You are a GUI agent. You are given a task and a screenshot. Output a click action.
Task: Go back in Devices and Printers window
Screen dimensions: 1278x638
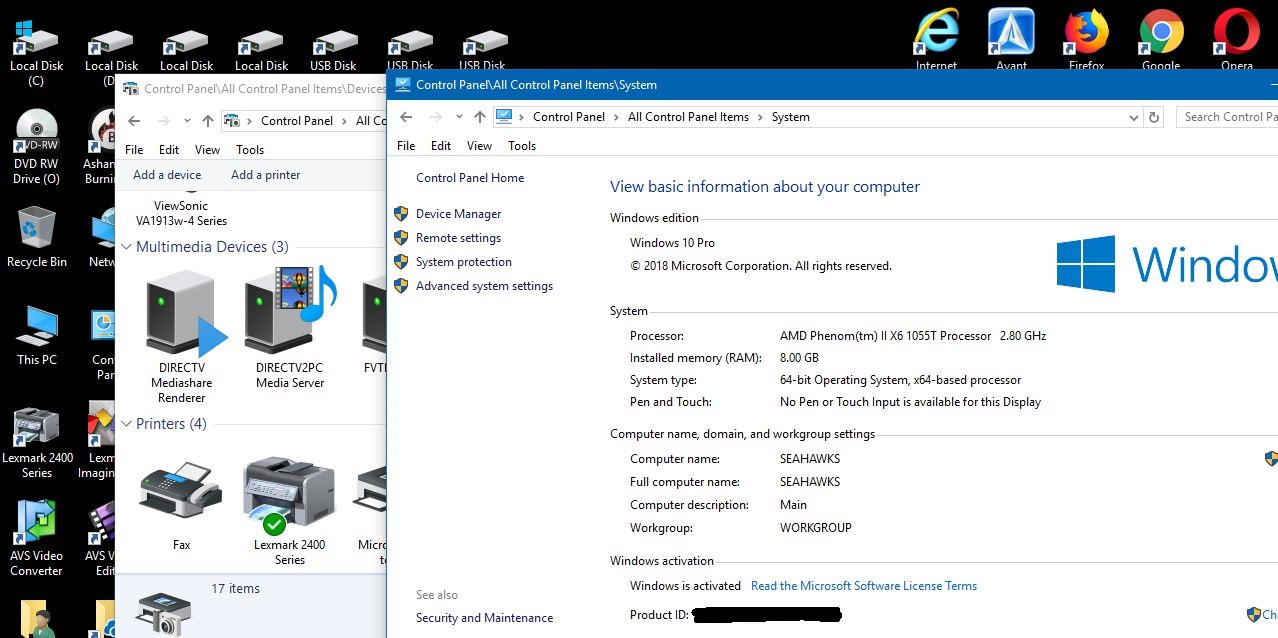click(135, 121)
